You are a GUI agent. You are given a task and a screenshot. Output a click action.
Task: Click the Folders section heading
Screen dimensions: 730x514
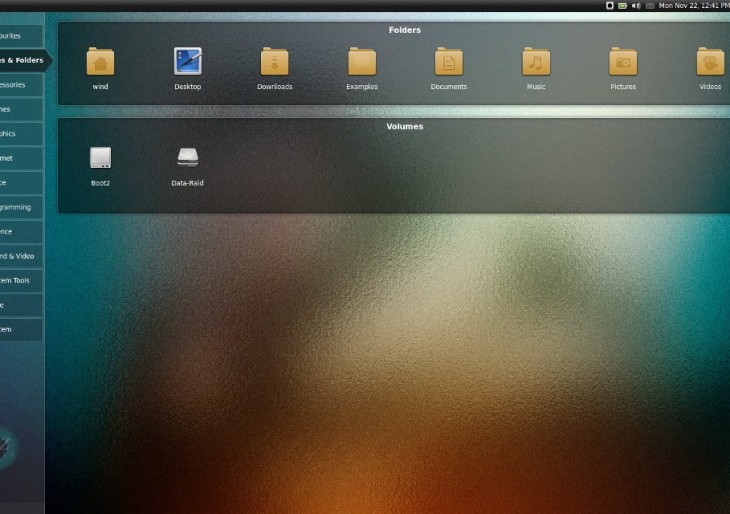click(x=405, y=30)
